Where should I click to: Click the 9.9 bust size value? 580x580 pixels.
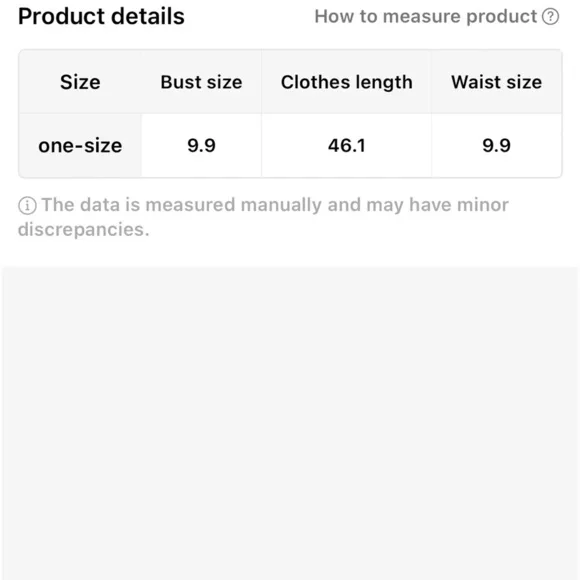click(x=201, y=145)
